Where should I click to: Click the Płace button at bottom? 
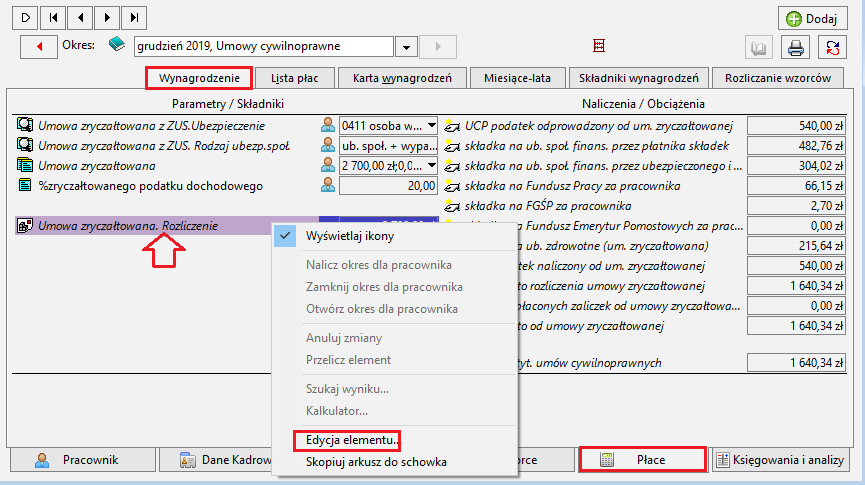(643, 460)
